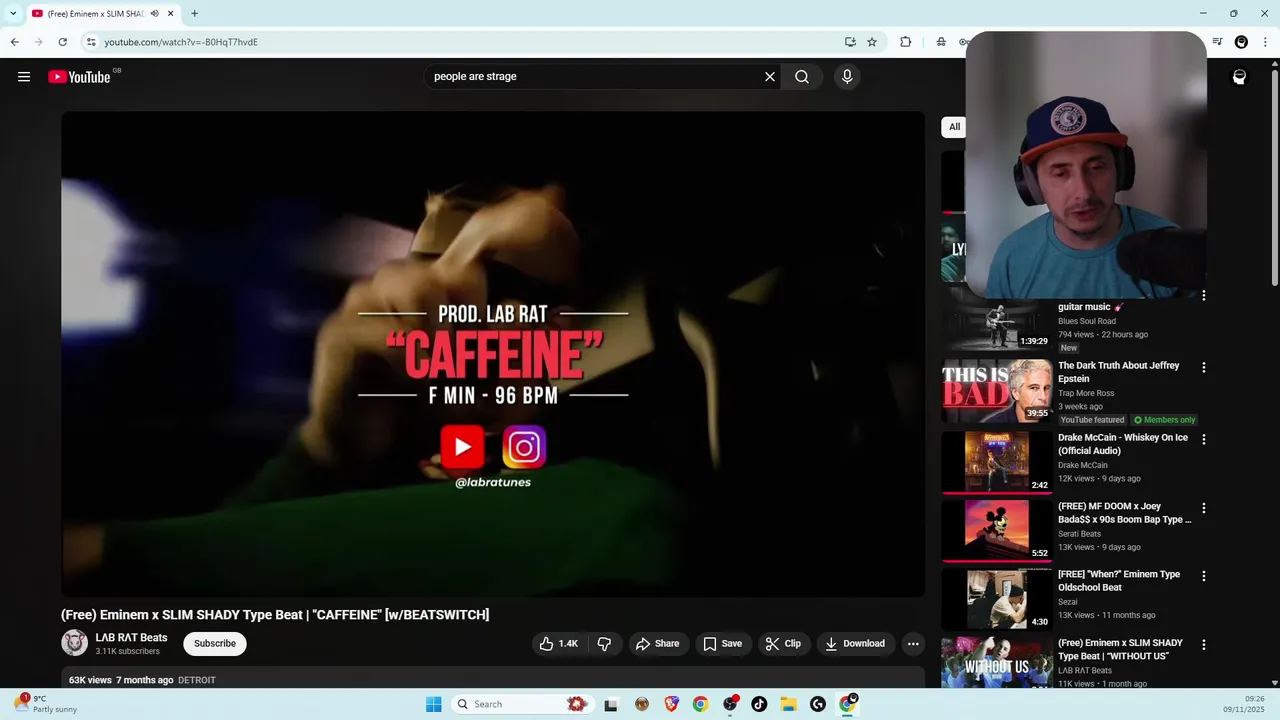Click the Windows taskbar Search box
Viewport: 1280px width, 720px height.
[x=523, y=704]
